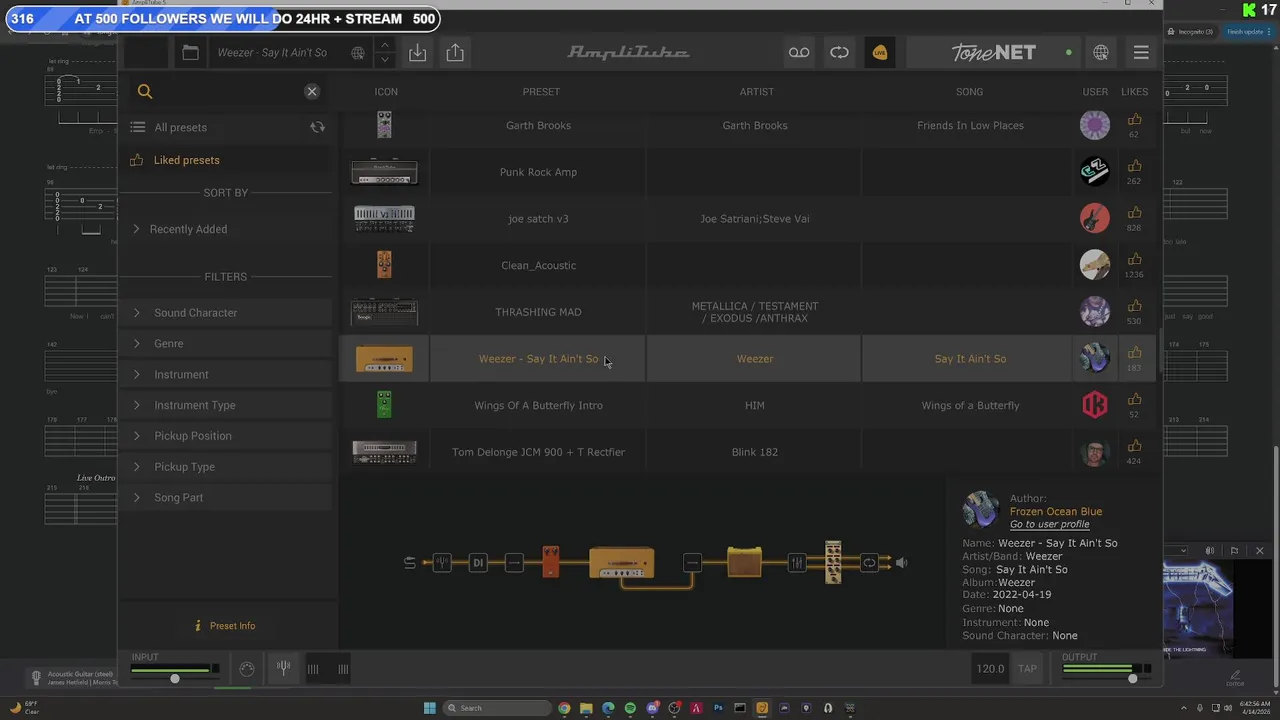
Task: Like the THRASHING MAD preset
Action: [1134, 307]
